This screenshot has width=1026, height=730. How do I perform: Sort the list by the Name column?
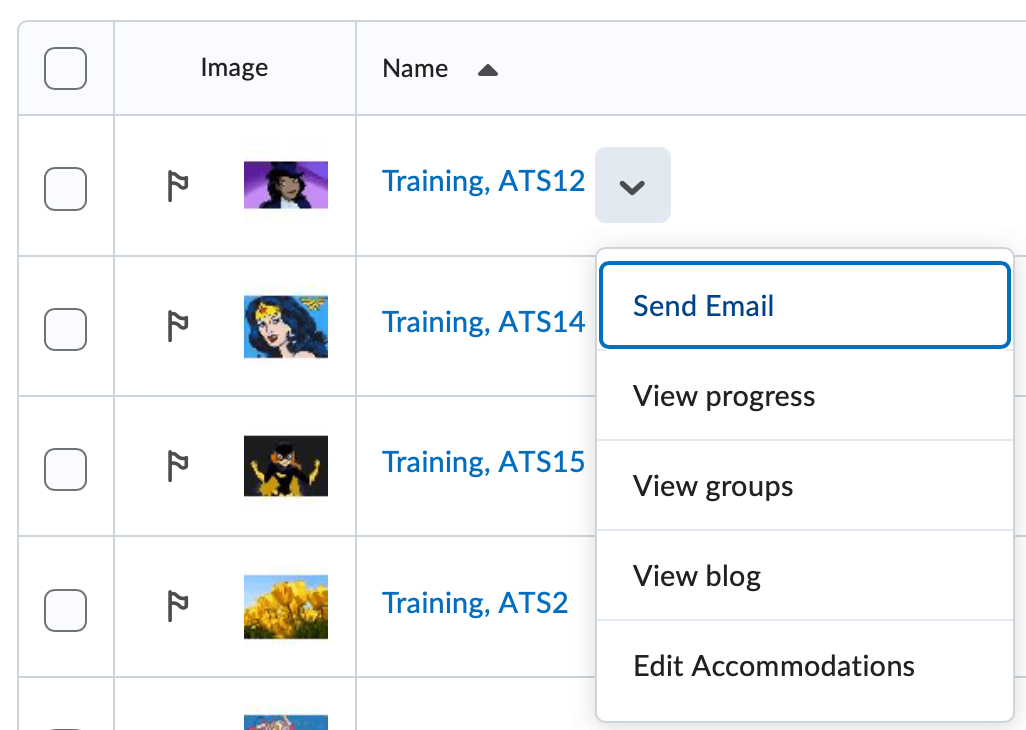coord(414,68)
